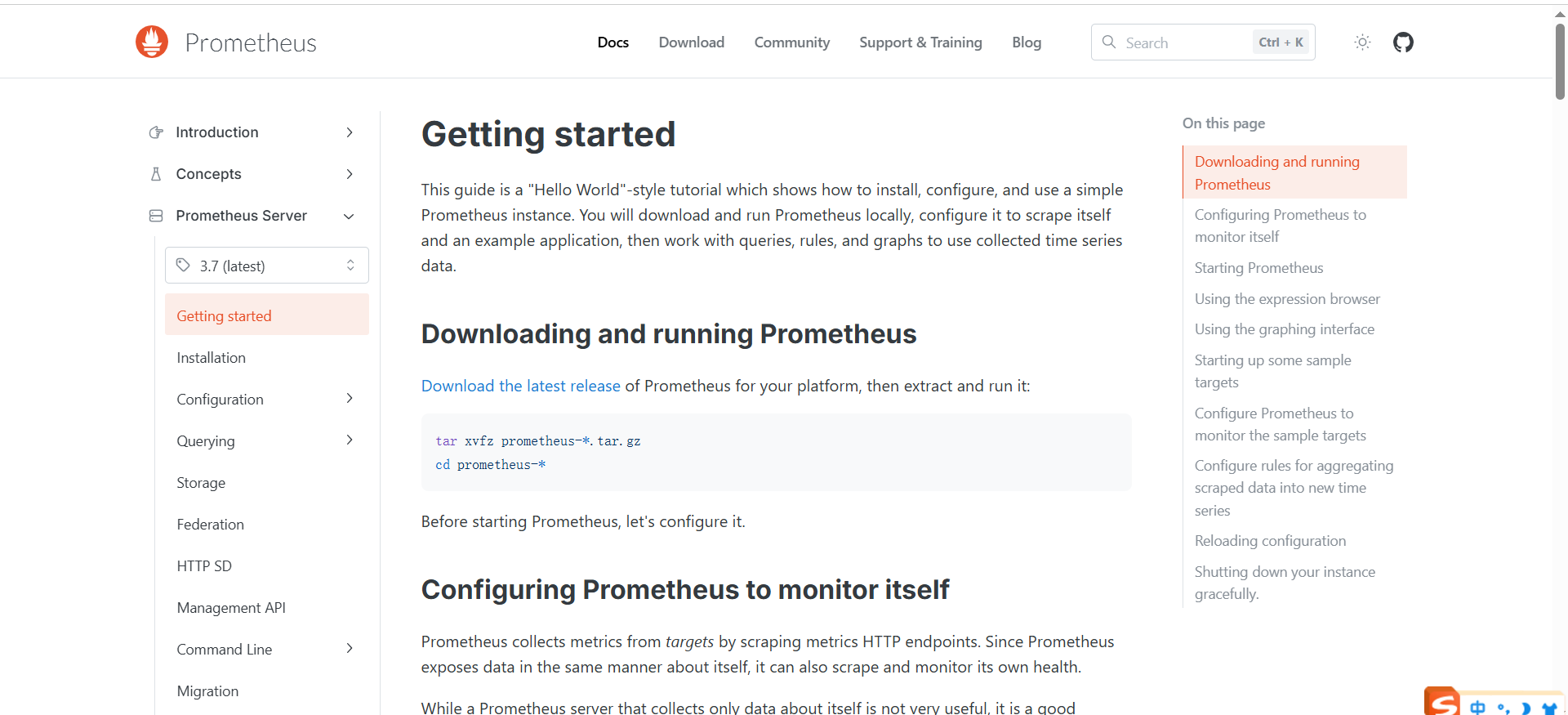Expand the Command Line submenu chevron
This screenshot has width=1568, height=715.
pos(350,649)
